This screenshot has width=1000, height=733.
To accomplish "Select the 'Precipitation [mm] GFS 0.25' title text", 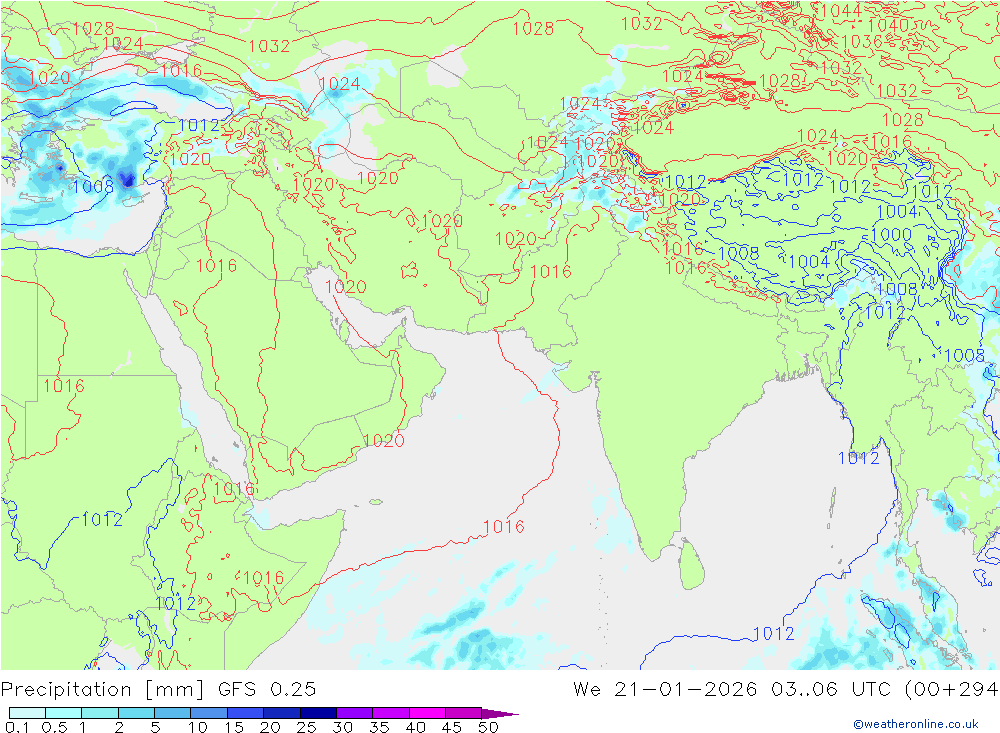I will coord(158,689).
